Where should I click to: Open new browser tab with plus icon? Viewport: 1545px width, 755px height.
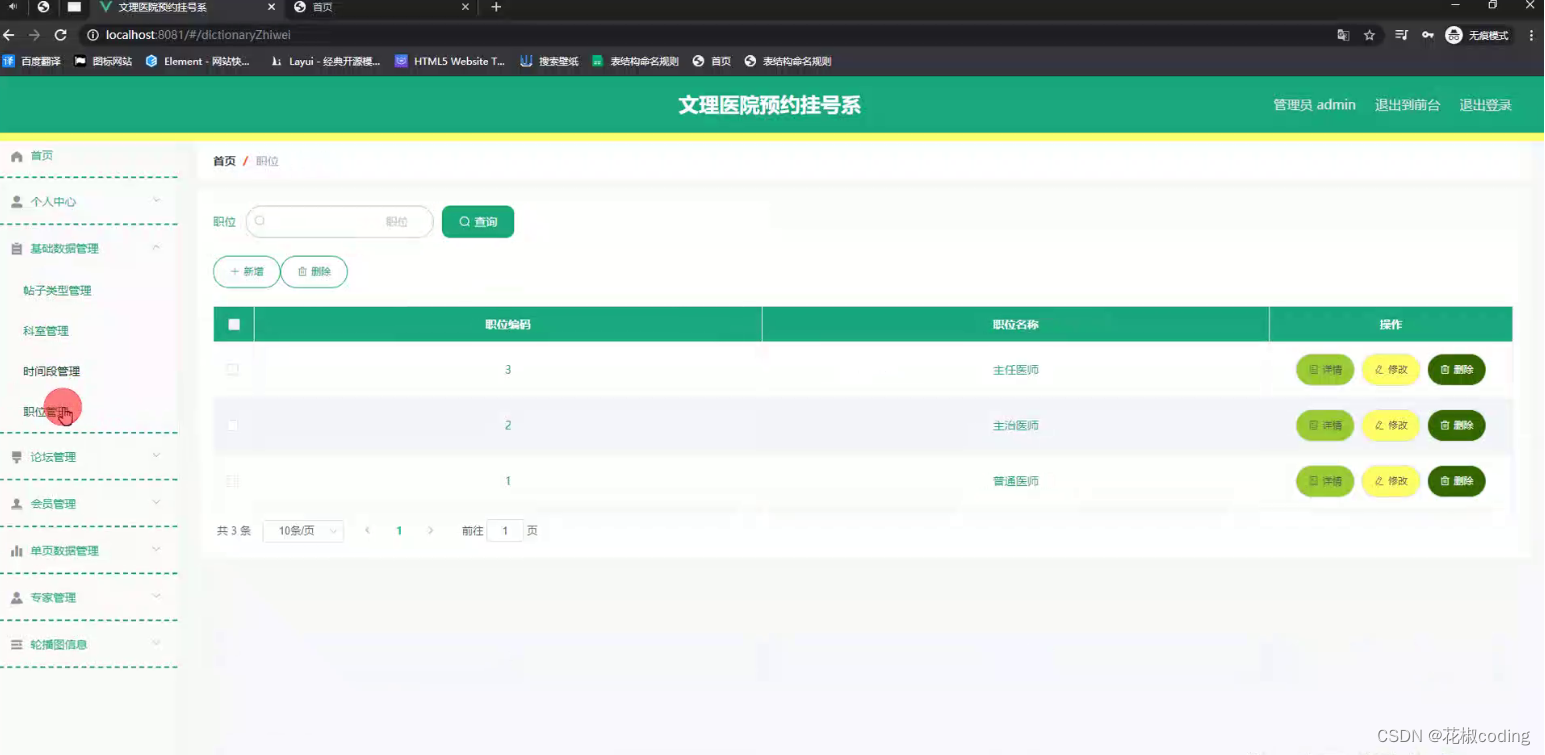(496, 7)
